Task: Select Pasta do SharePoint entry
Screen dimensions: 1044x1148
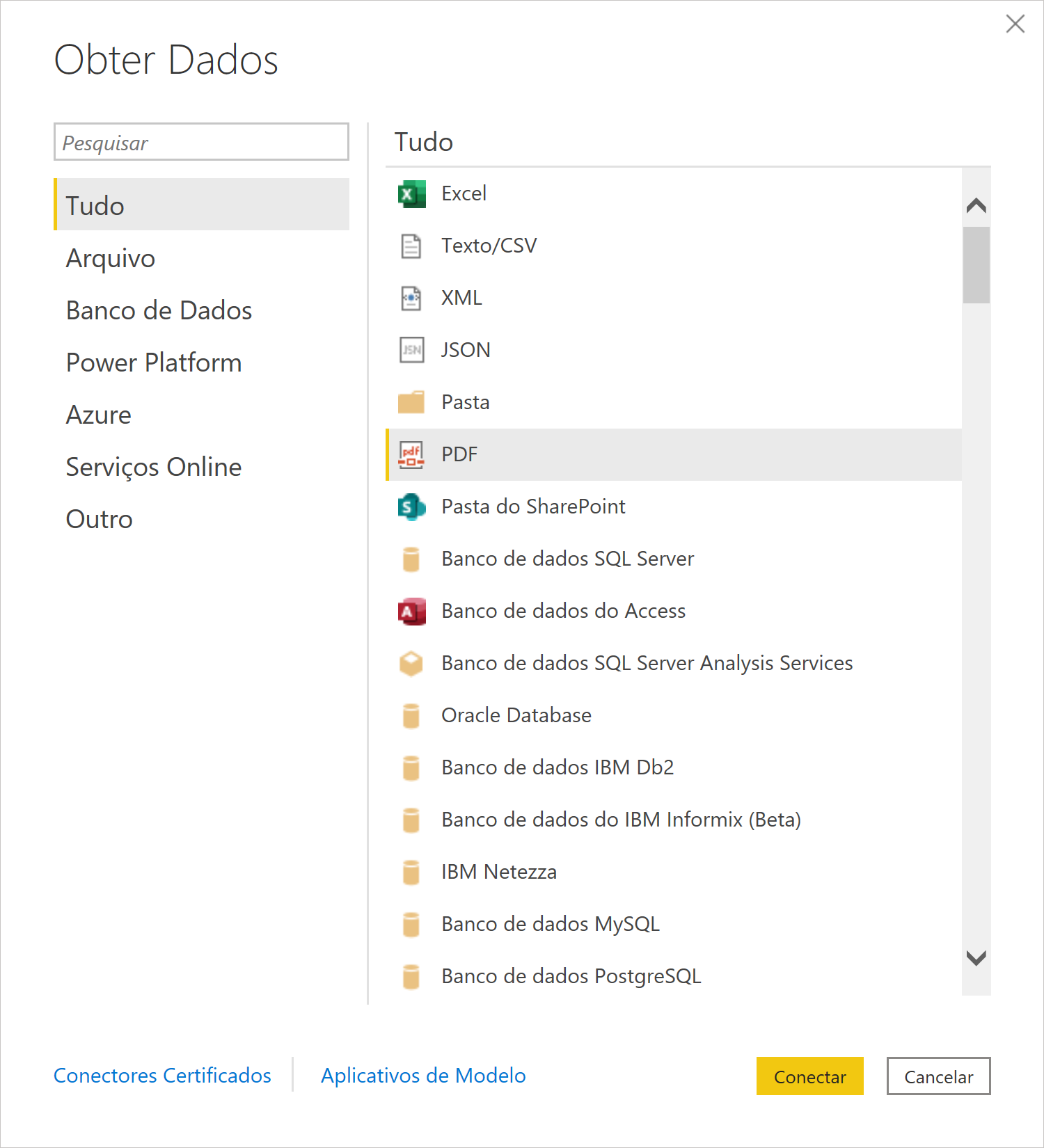Action: tap(674, 507)
